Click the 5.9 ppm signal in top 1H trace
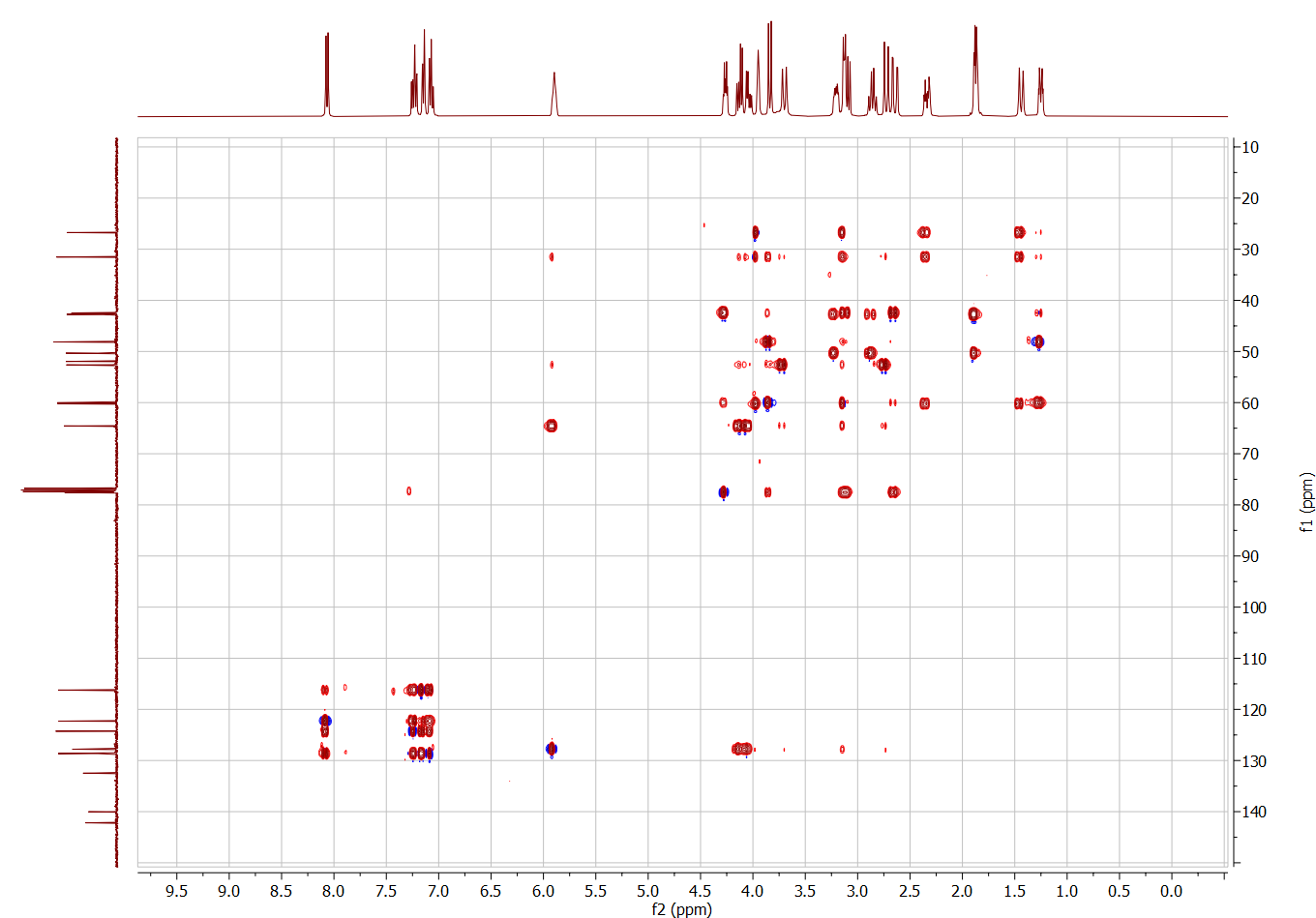 (x=553, y=92)
